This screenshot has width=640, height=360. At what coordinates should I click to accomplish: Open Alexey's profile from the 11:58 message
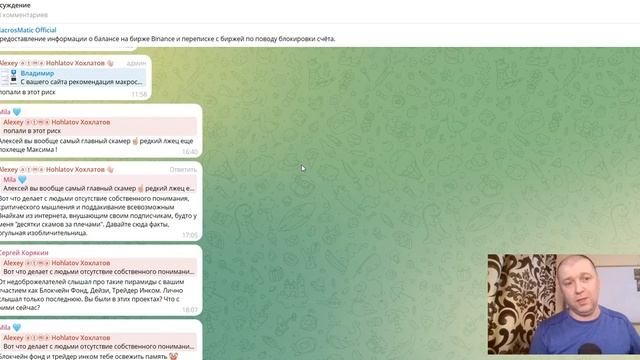(x=52, y=63)
